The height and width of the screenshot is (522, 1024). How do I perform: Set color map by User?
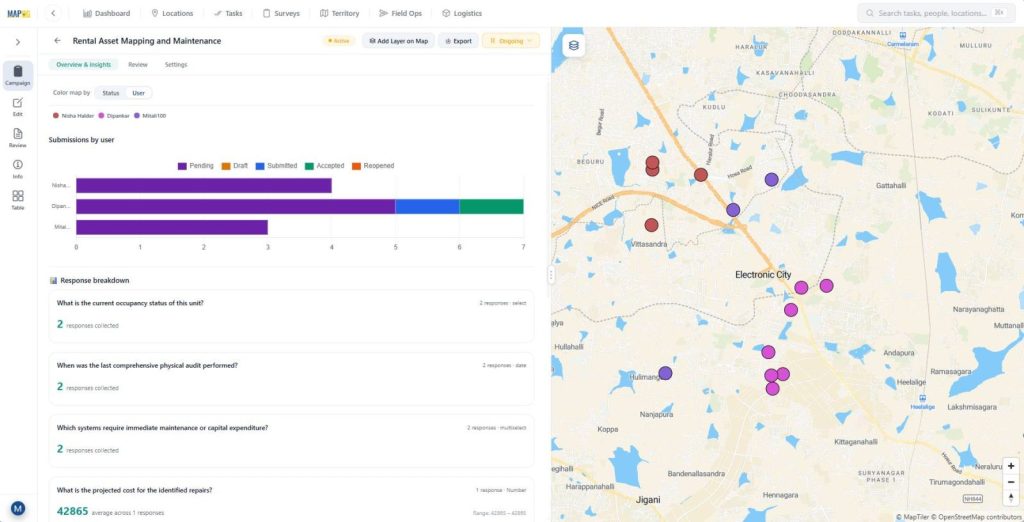[x=138, y=93]
